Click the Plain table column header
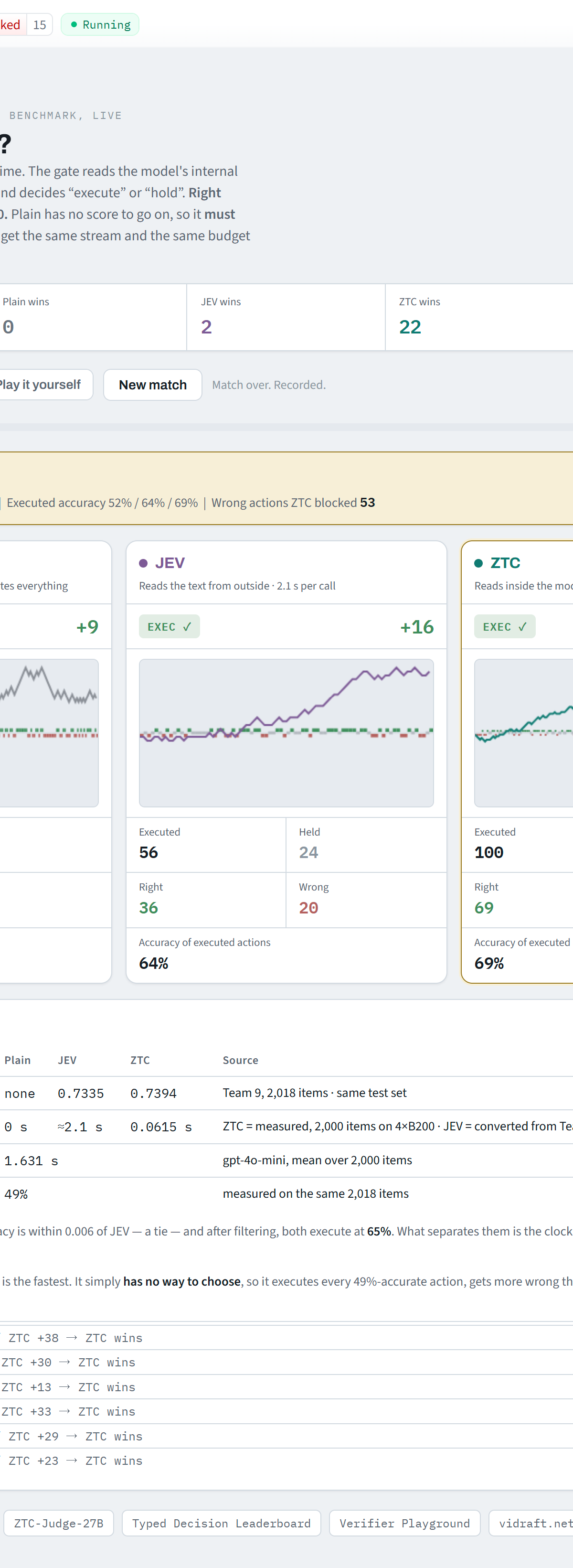573x1568 pixels. point(17,1060)
